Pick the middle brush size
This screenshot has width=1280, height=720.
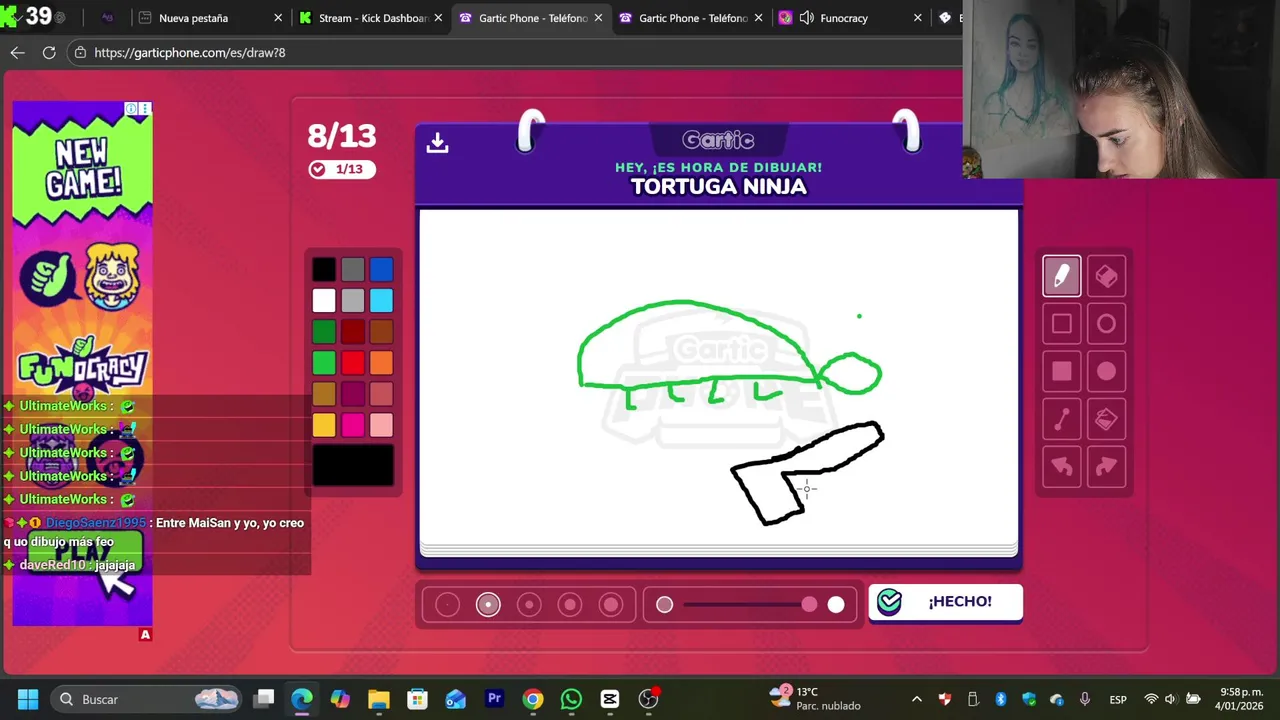[529, 604]
